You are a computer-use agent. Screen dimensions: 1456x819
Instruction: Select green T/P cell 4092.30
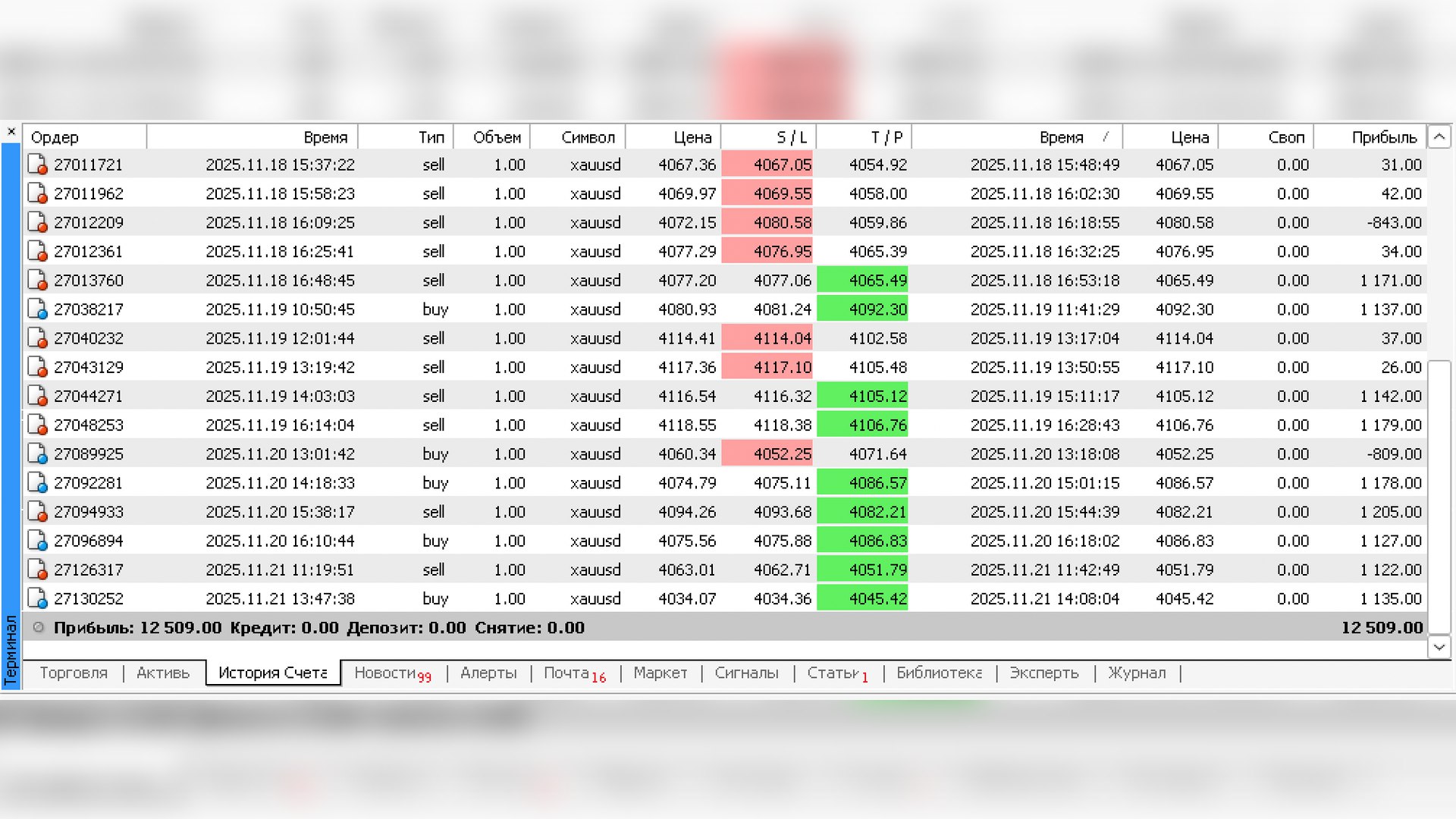(862, 309)
